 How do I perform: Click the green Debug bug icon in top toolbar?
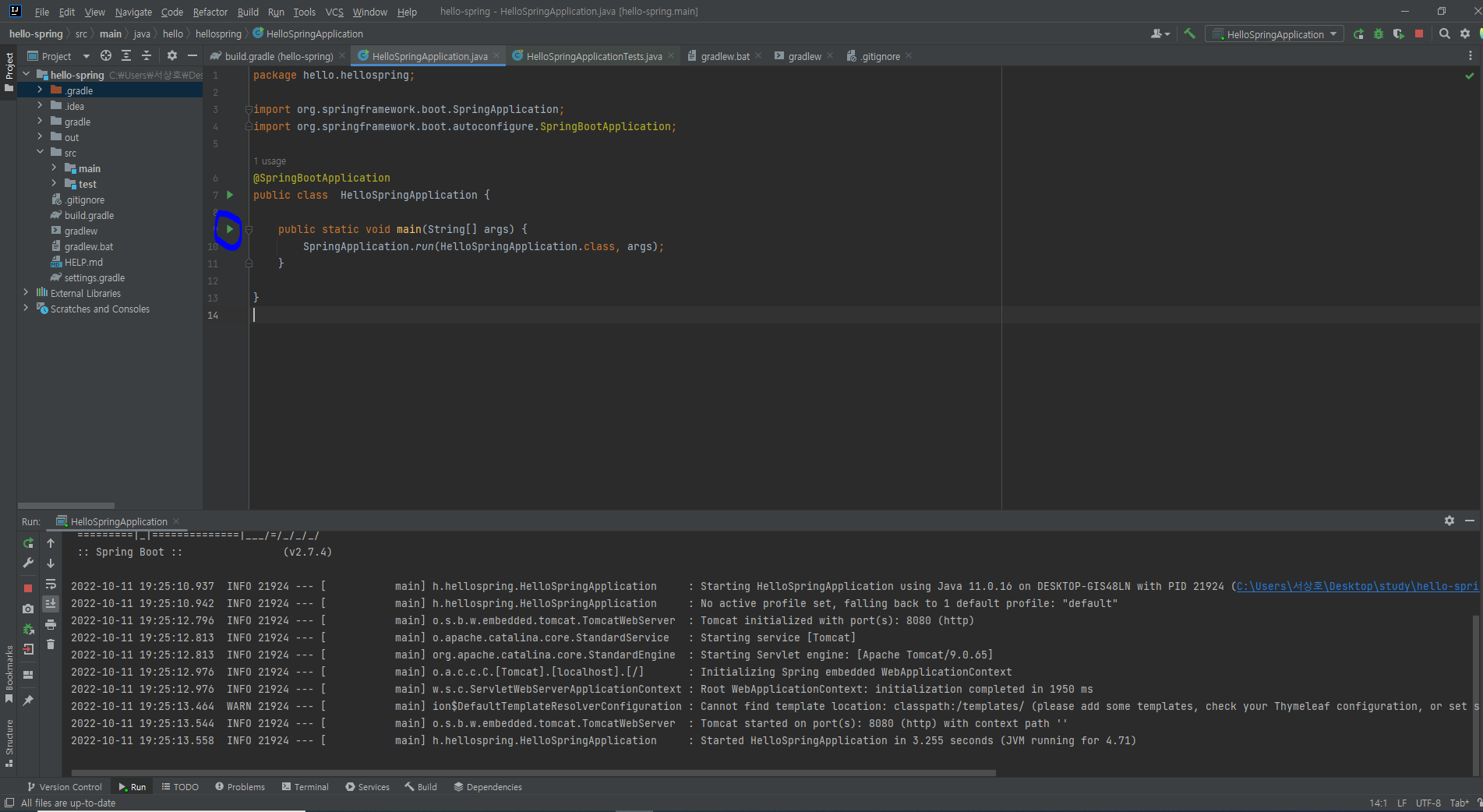[x=1379, y=34]
